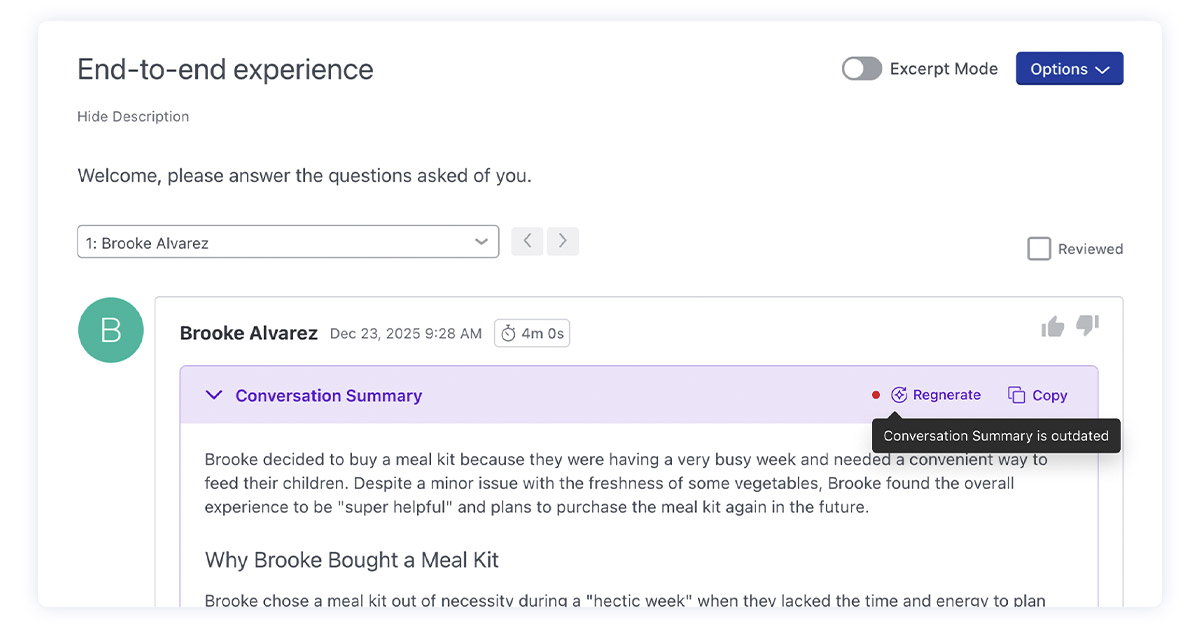Click the green B avatar
1200x628 pixels.
[110, 330]
